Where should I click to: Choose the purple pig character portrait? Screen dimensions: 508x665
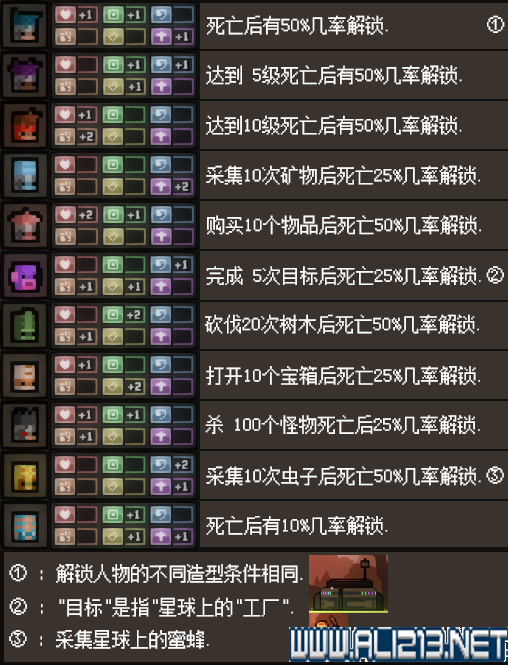[25, 276]
